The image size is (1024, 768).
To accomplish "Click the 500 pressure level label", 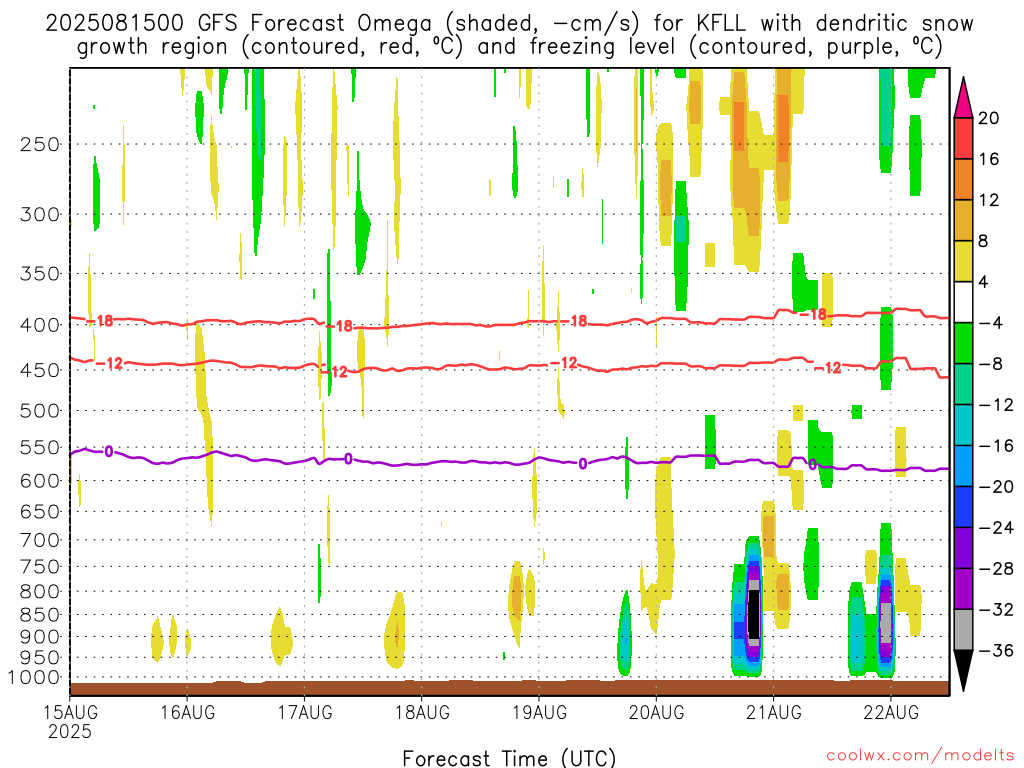I will [40, 411].
